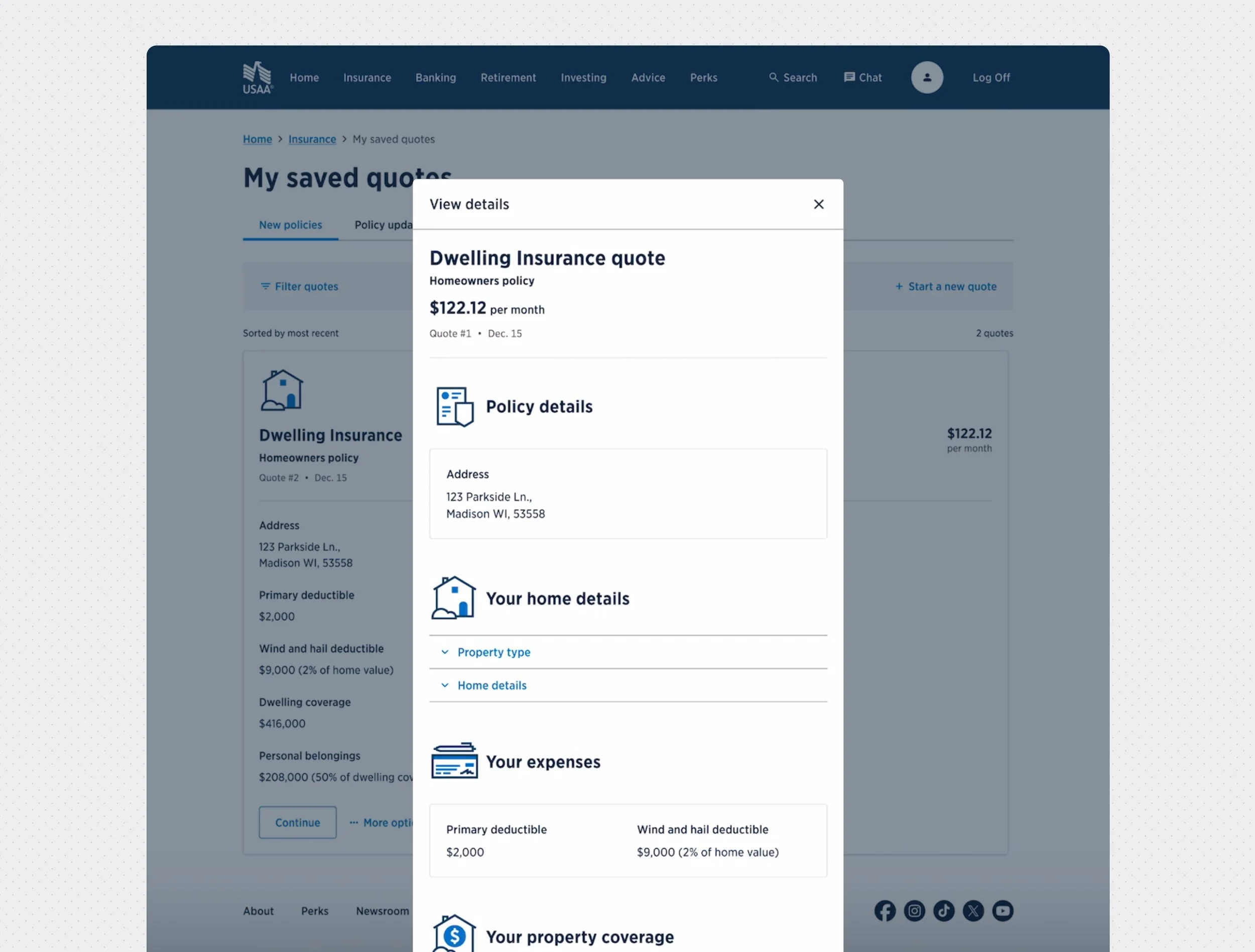Open the Filter quotes control

300,287
